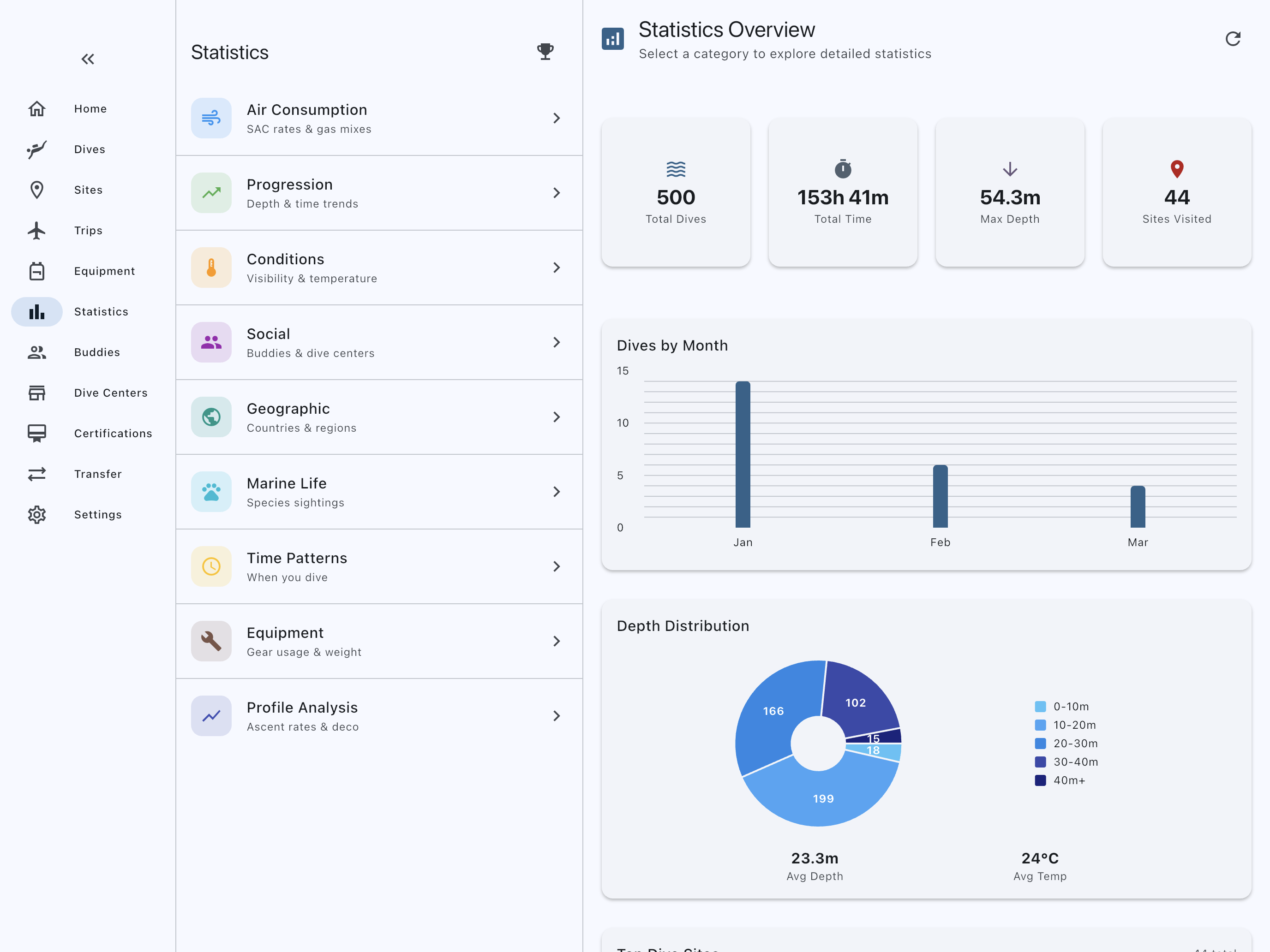This screenshot has height=952, width=1270.
Task: Click the 30-40m legend color swatch
Action: pyautogui.click(x=1040, y=762)
